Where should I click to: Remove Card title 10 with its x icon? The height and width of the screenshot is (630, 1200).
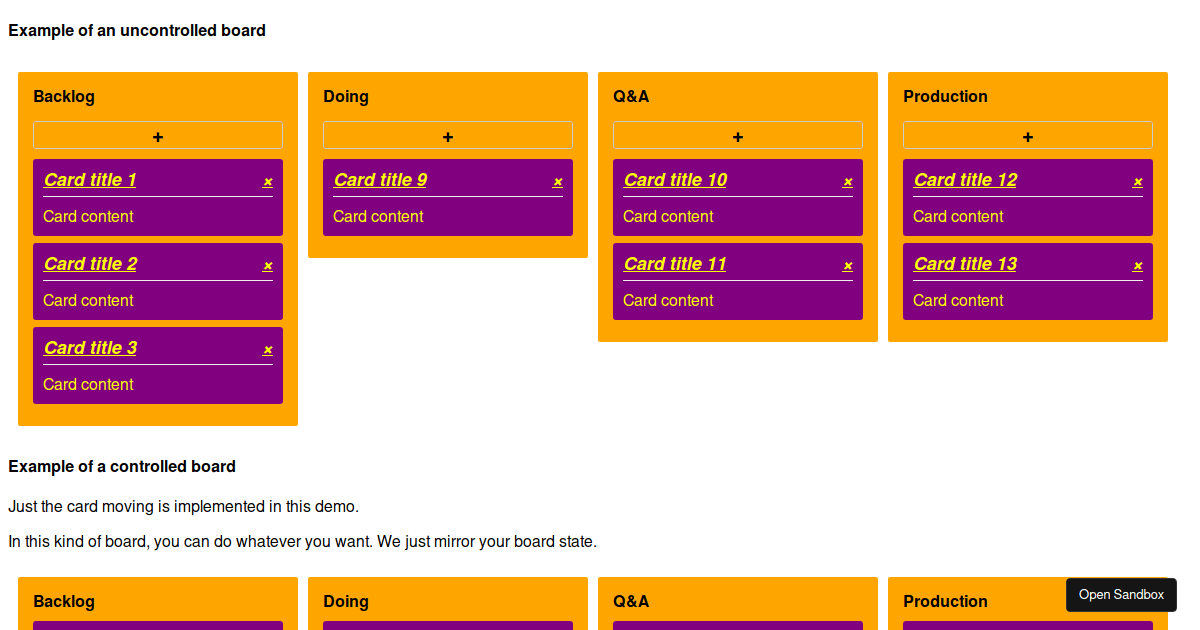[847, 182]
